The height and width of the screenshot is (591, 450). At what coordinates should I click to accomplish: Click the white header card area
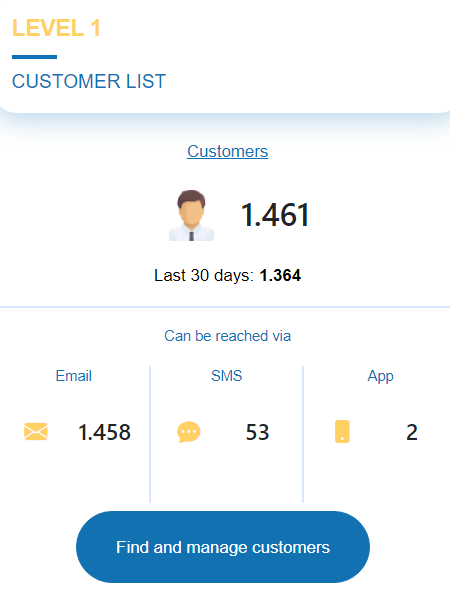pyautogui.click(x=225, y=57)
